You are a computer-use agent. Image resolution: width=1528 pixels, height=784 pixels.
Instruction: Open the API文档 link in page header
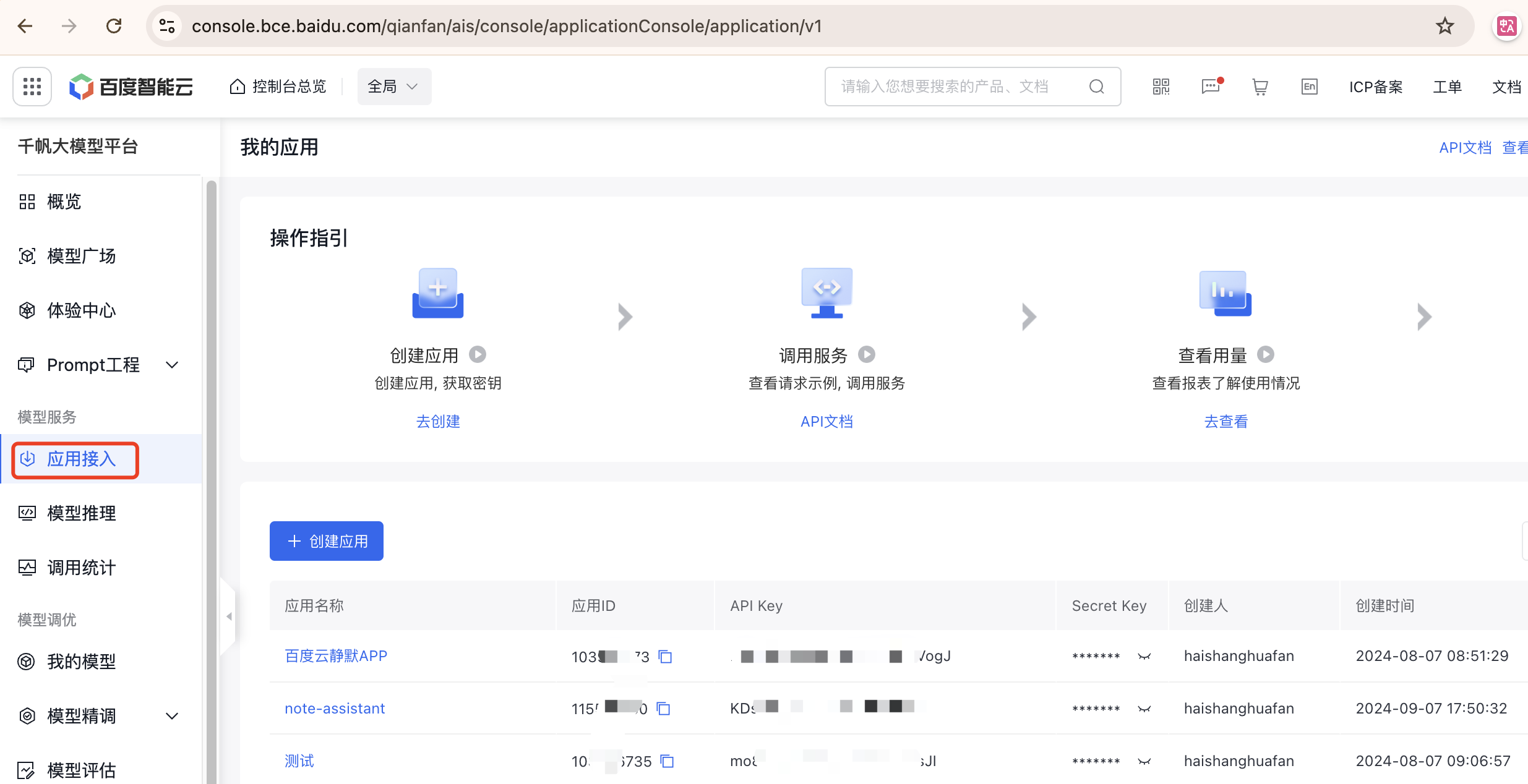click(1465, 148)
